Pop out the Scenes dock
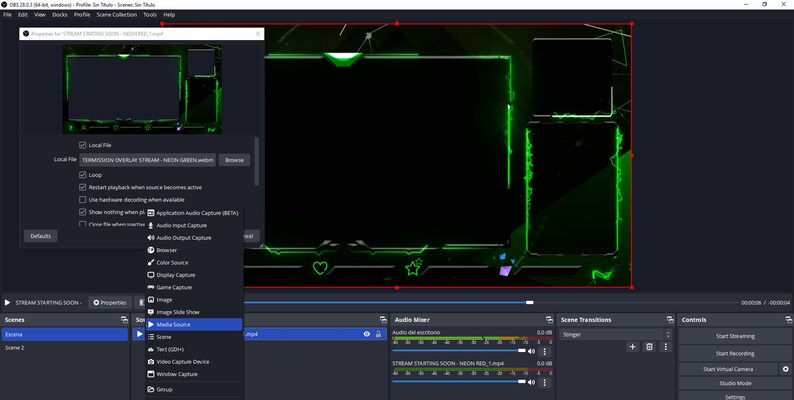 [124, 320]
